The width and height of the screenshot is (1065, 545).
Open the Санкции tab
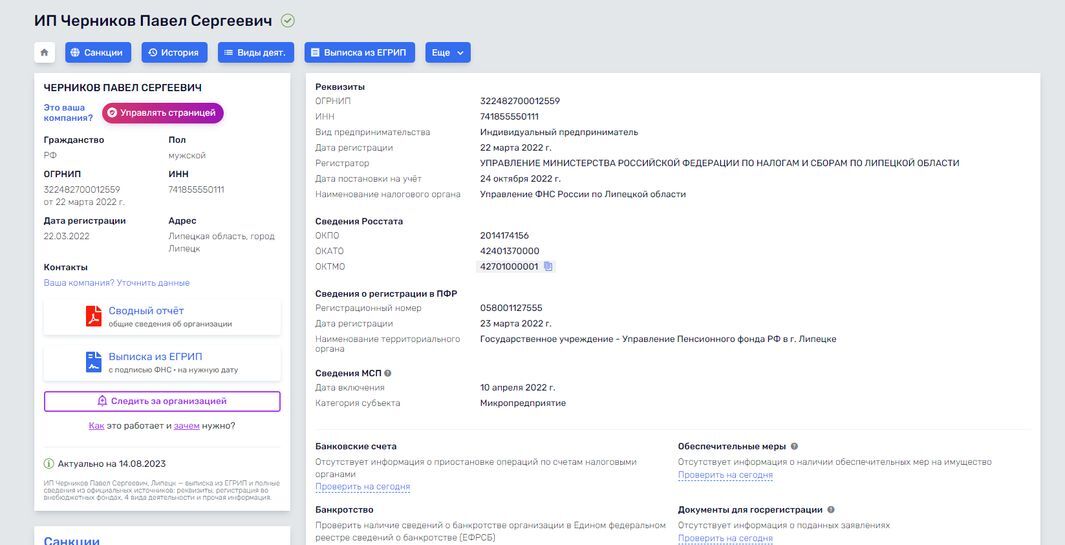point(98,53)
